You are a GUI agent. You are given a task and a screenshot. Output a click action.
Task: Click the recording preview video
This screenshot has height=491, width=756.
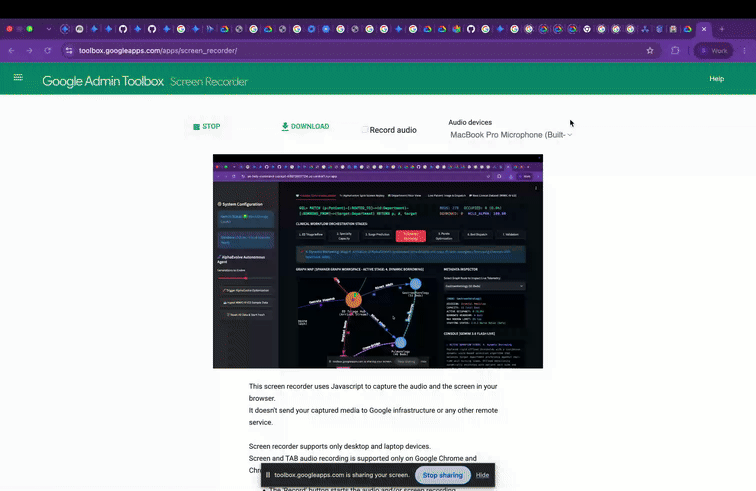(x=378, y=261)
